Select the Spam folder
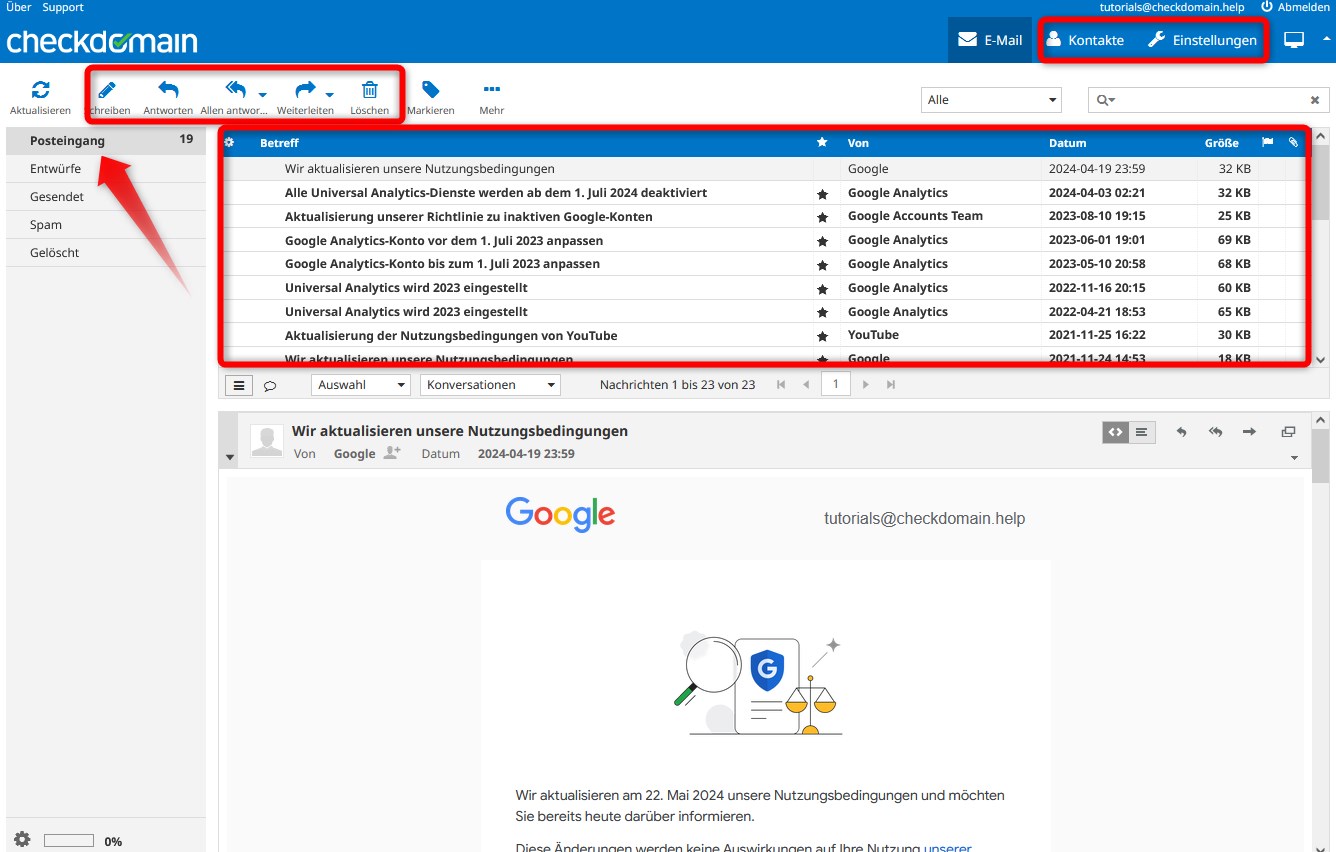Viewport: 1336px width, 852px height. coord(106,225)
